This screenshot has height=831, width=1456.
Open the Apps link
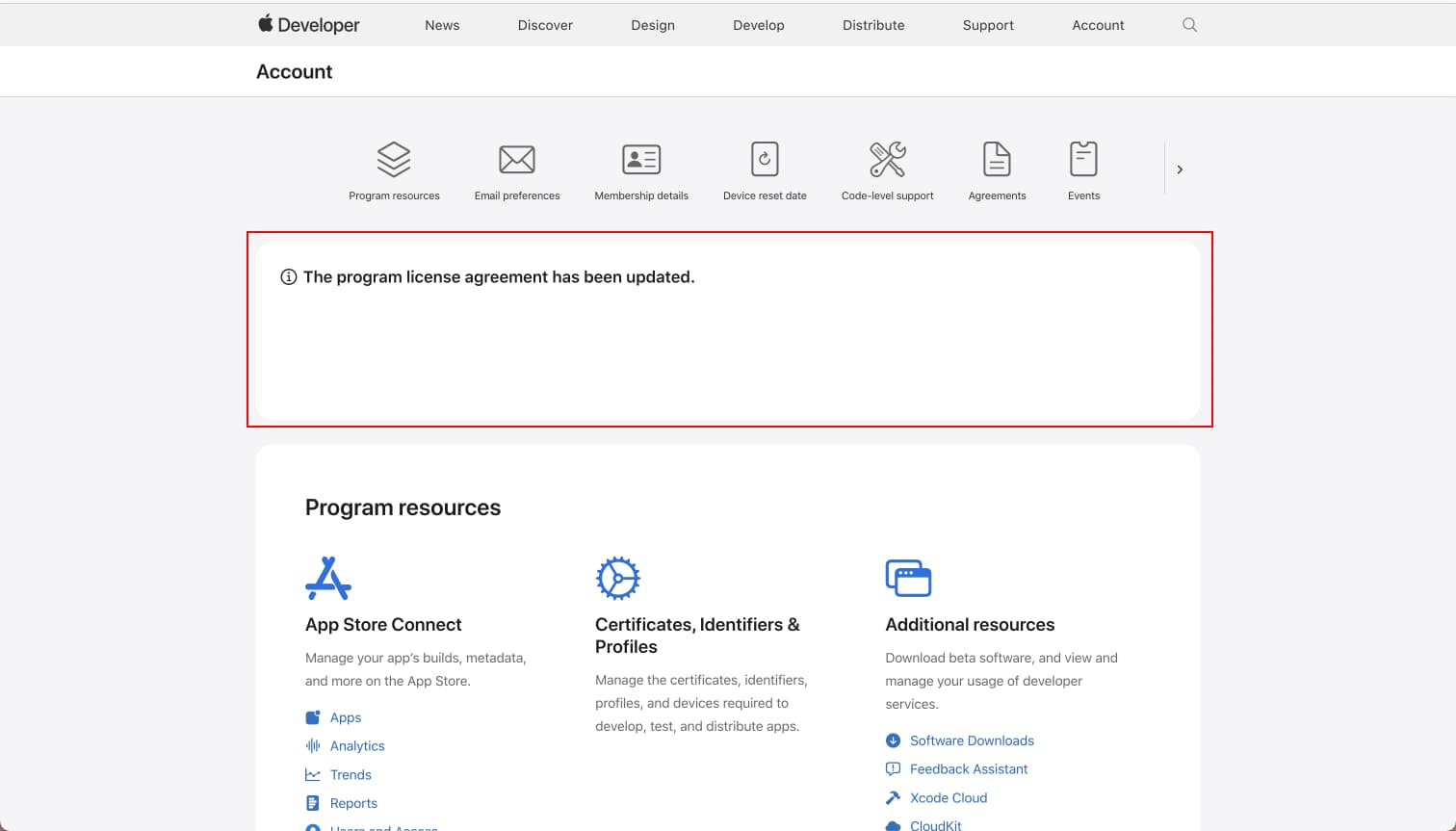coord(345,717)
